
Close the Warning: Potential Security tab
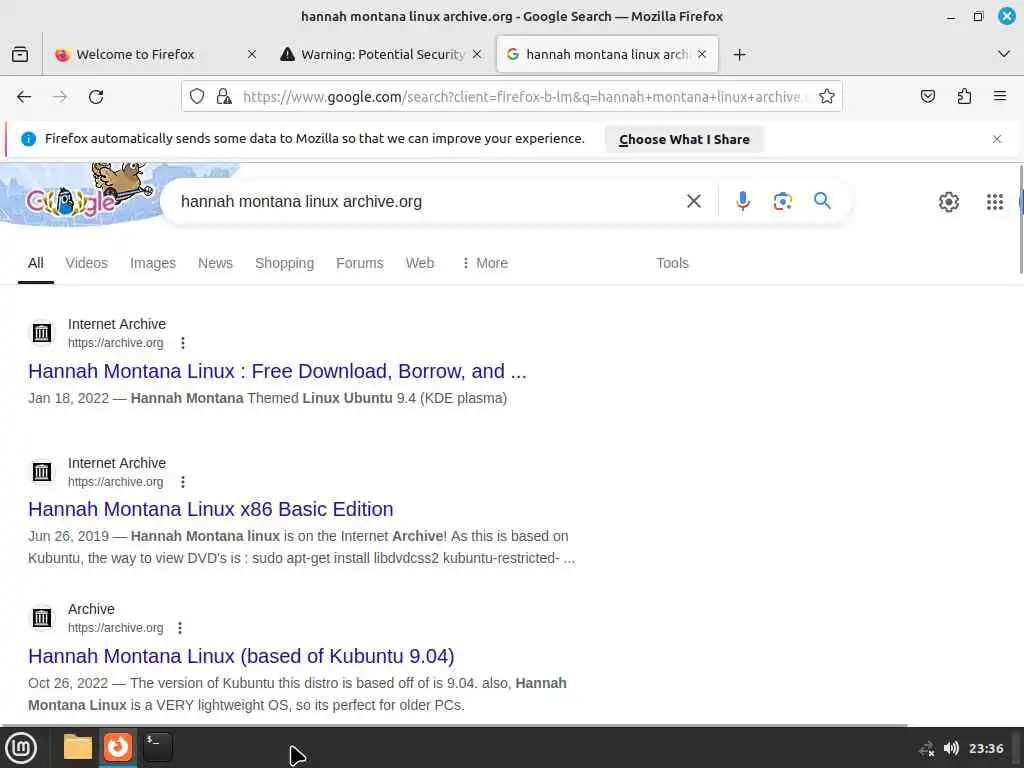coord(477,54)
